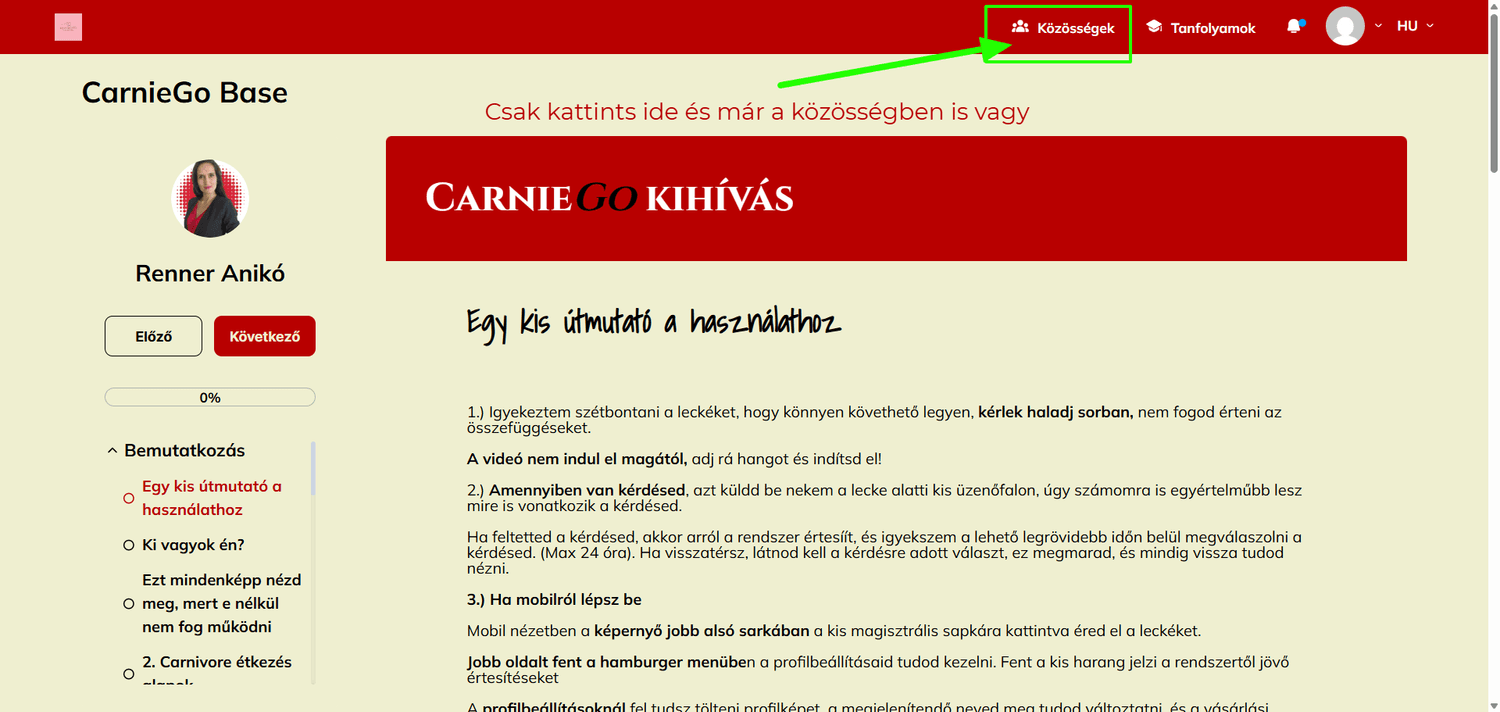
Task: Click the Renner Anikó name text
Action: click(210, 273)
